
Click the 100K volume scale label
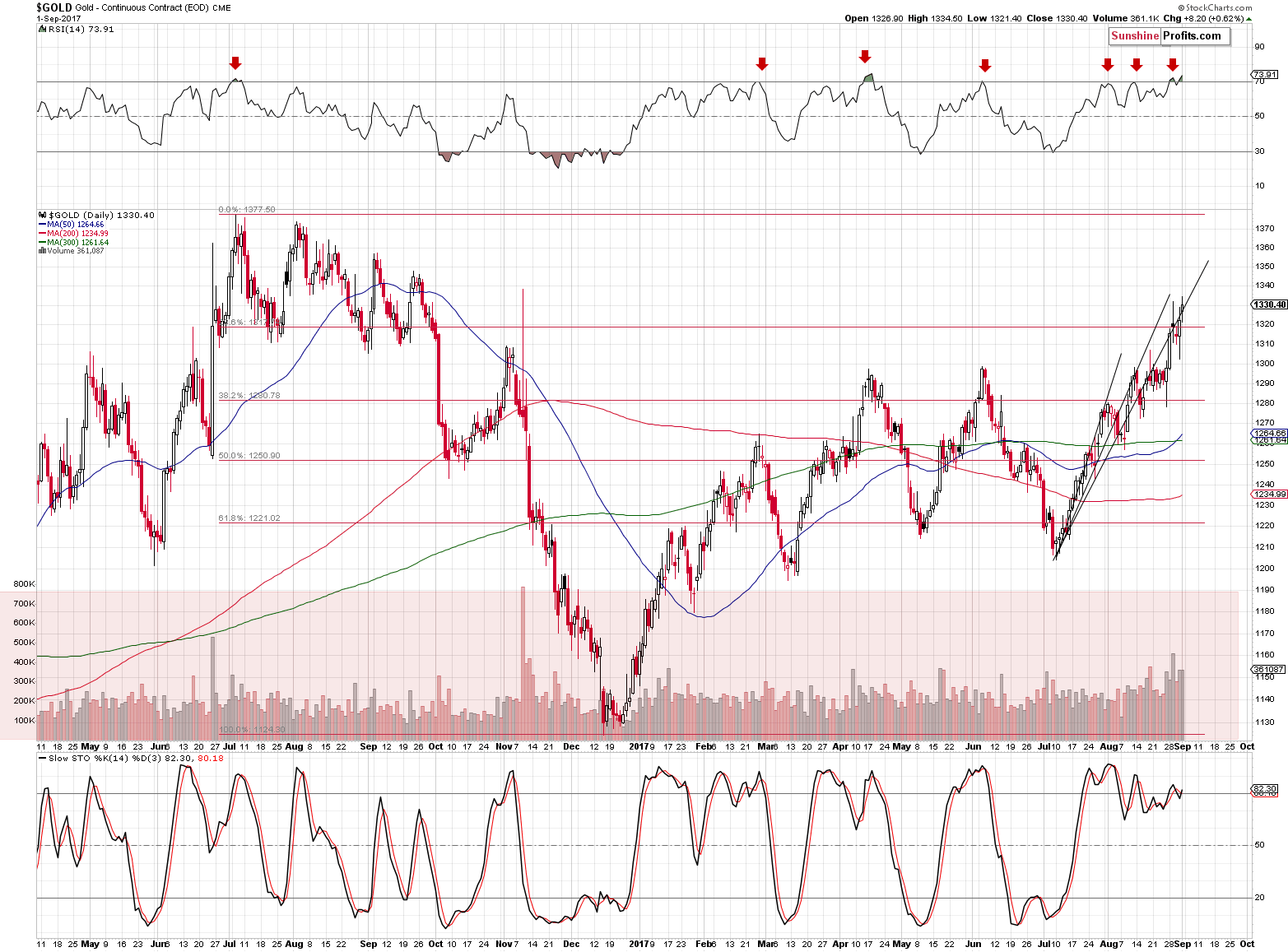24,720
